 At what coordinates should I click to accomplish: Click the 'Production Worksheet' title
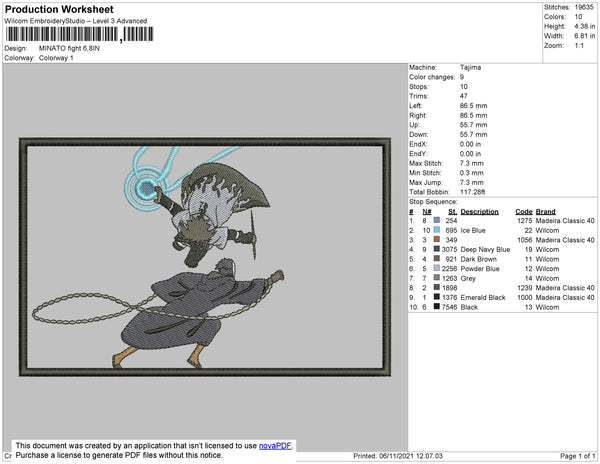pos(59,10)
